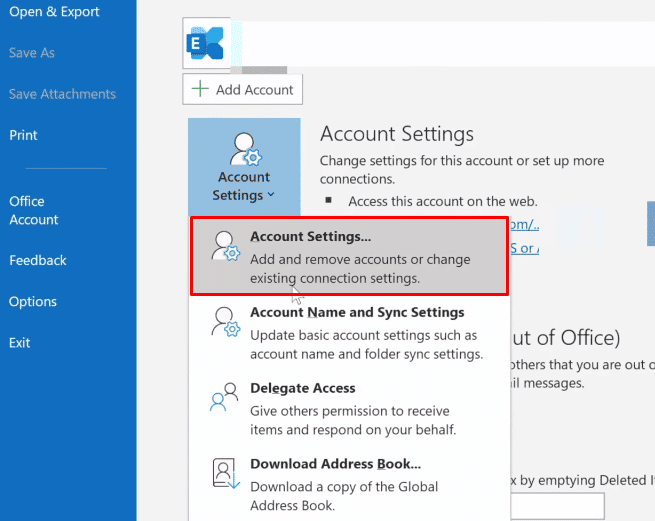Screen dimensions: 655x521
Task: Open the partially hidden web access link
Action: [524, 225]
